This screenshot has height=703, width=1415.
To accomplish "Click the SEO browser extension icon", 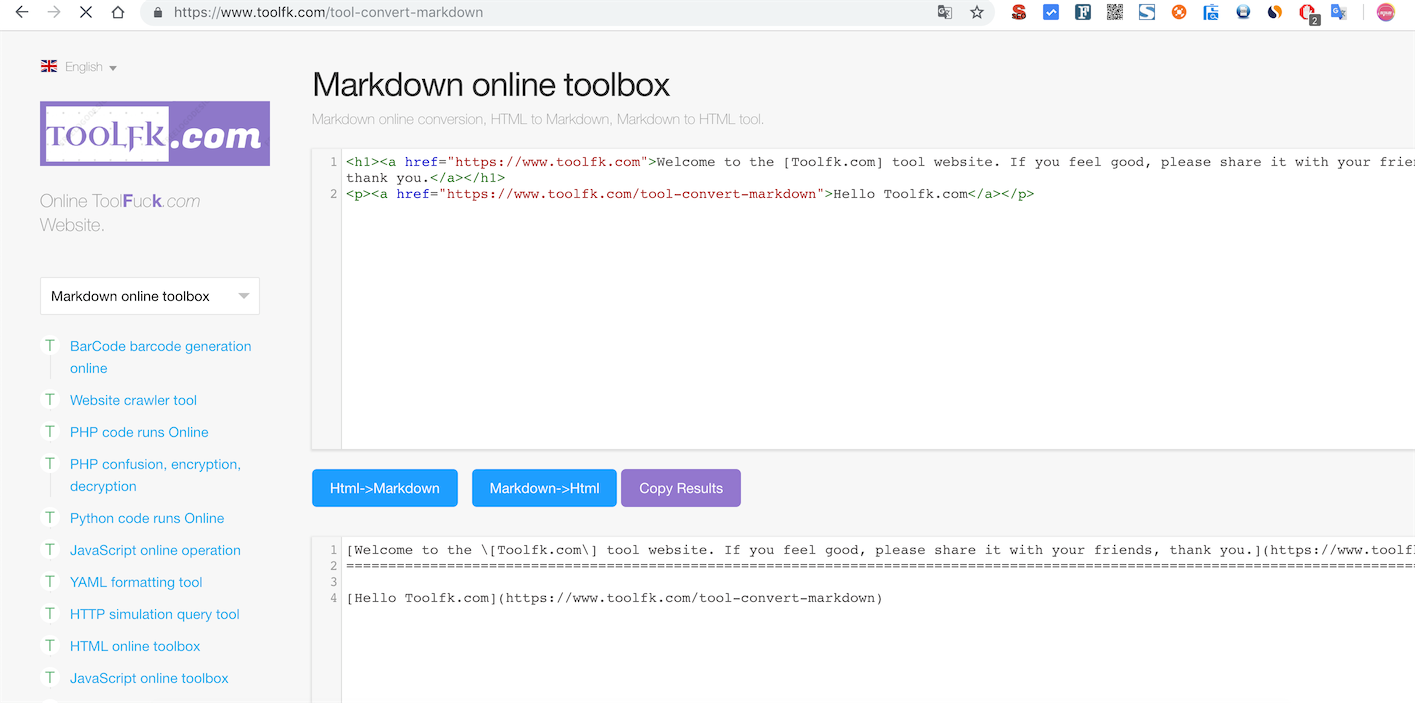I will 1019,12.
